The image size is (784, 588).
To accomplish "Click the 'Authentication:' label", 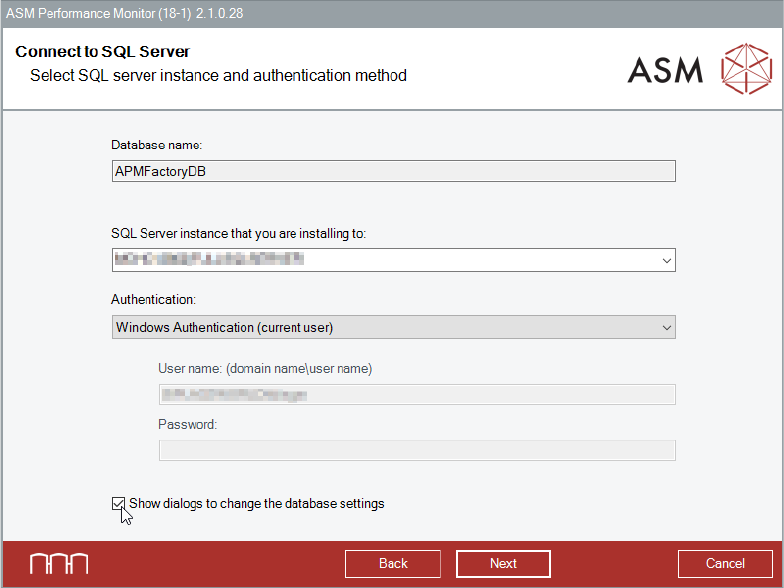I will pos(153,299).
